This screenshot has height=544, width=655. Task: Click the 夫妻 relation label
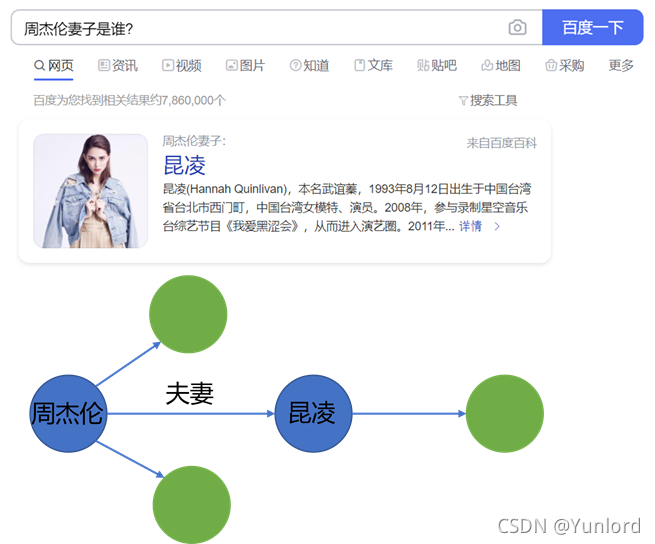pos(189,393)
